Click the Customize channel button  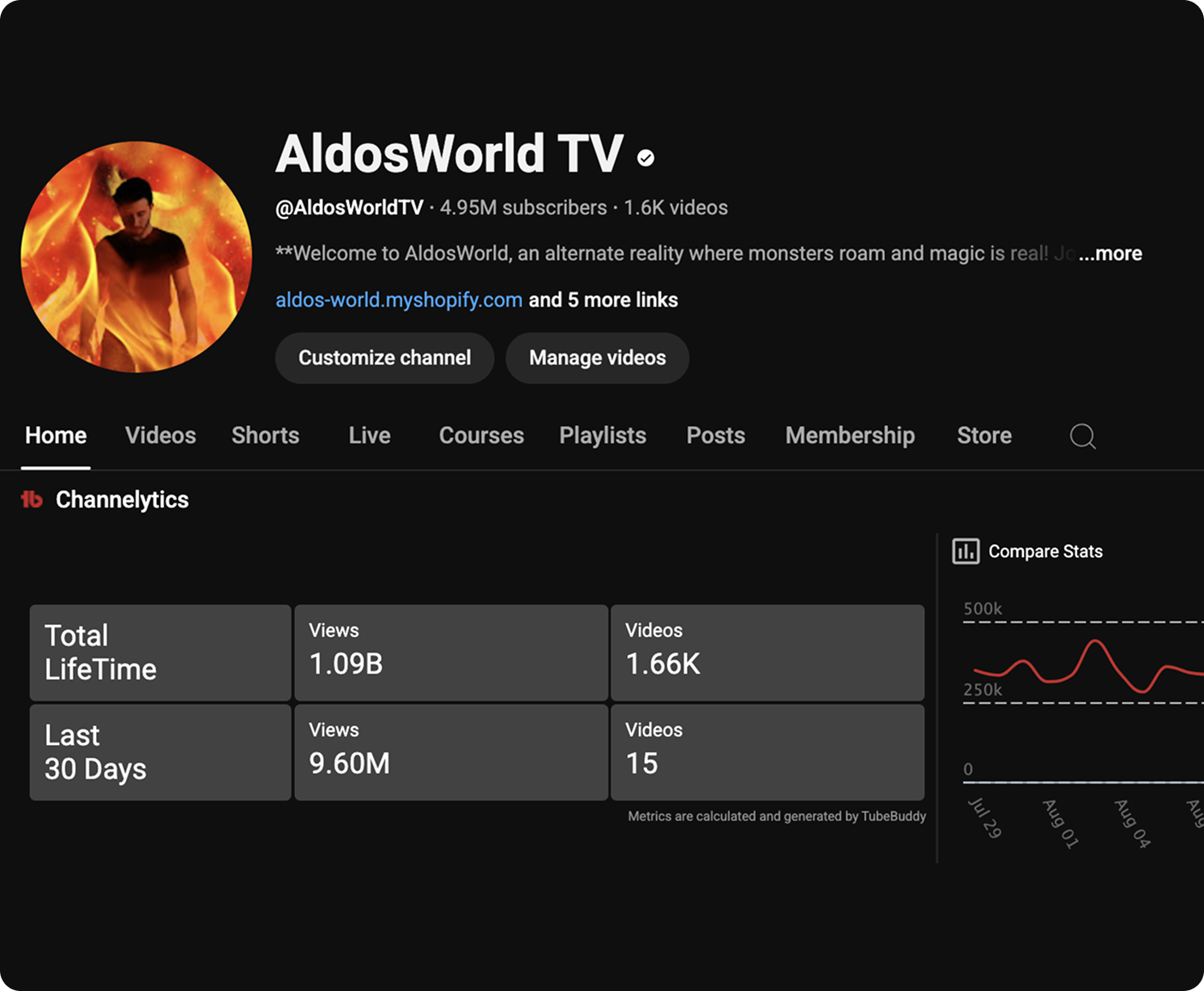[x=384, y=357]
